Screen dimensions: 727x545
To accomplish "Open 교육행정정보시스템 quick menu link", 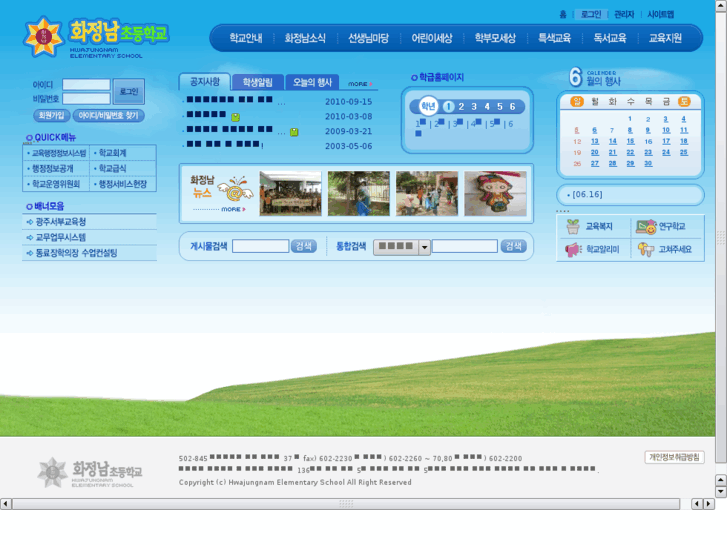I will coord(59,153).
